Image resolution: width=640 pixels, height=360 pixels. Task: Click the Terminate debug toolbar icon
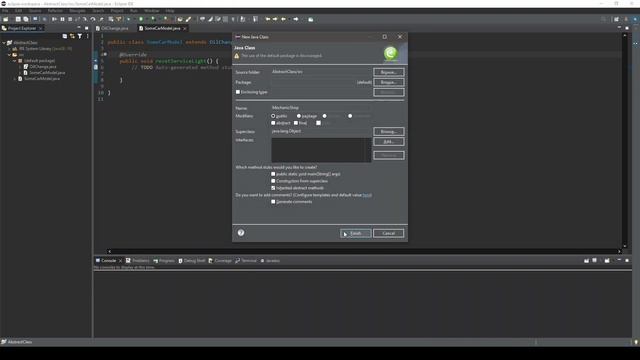[70, 19]
